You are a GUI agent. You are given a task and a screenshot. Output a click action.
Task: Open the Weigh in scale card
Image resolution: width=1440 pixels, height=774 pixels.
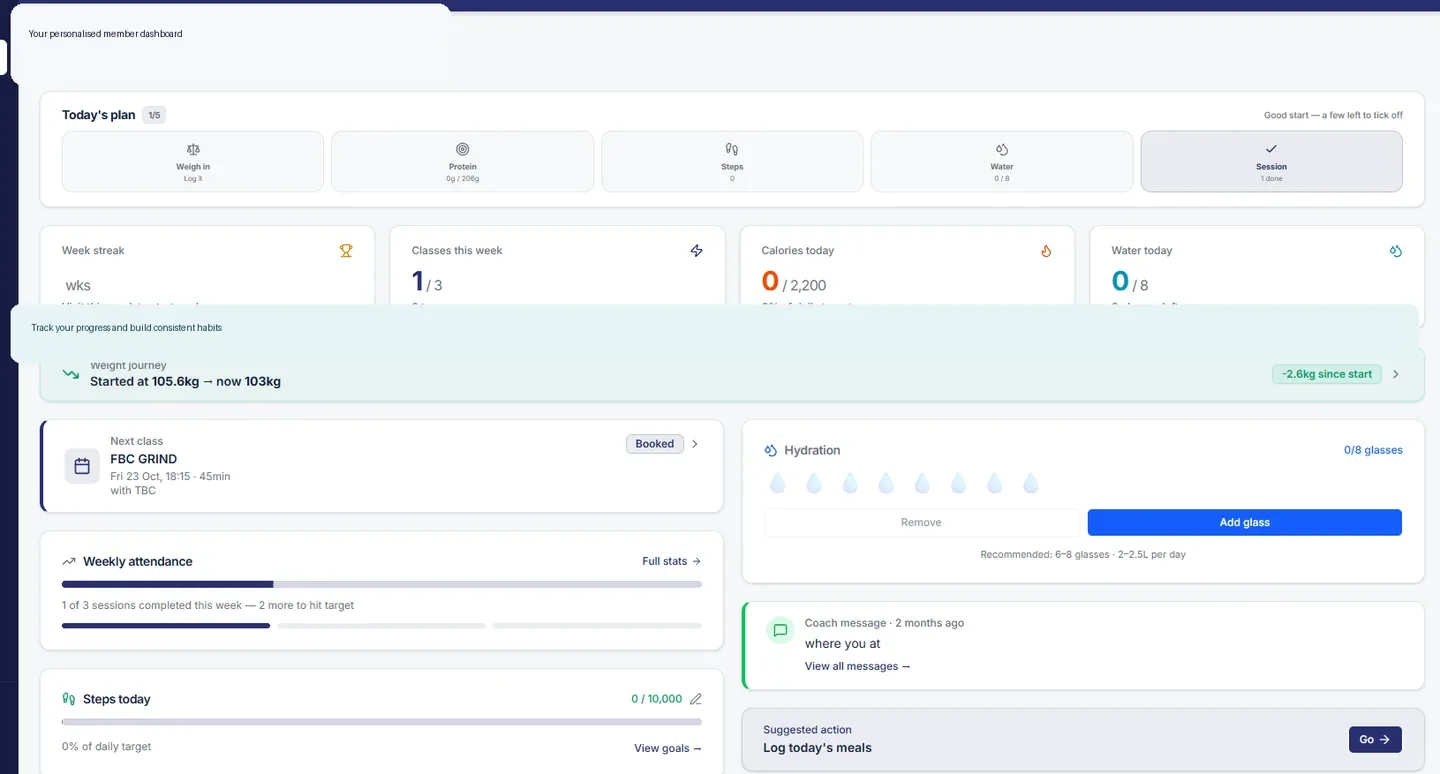click(x=193, y=161)
